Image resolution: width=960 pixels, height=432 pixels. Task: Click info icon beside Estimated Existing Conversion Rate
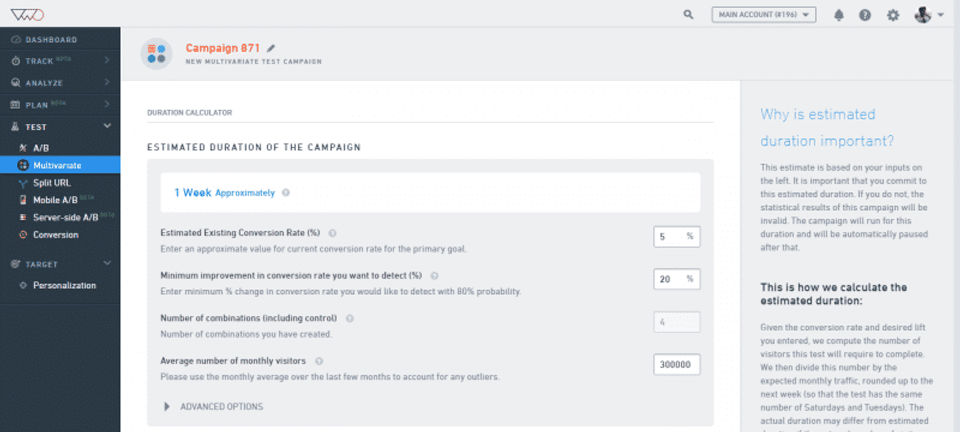332,233
